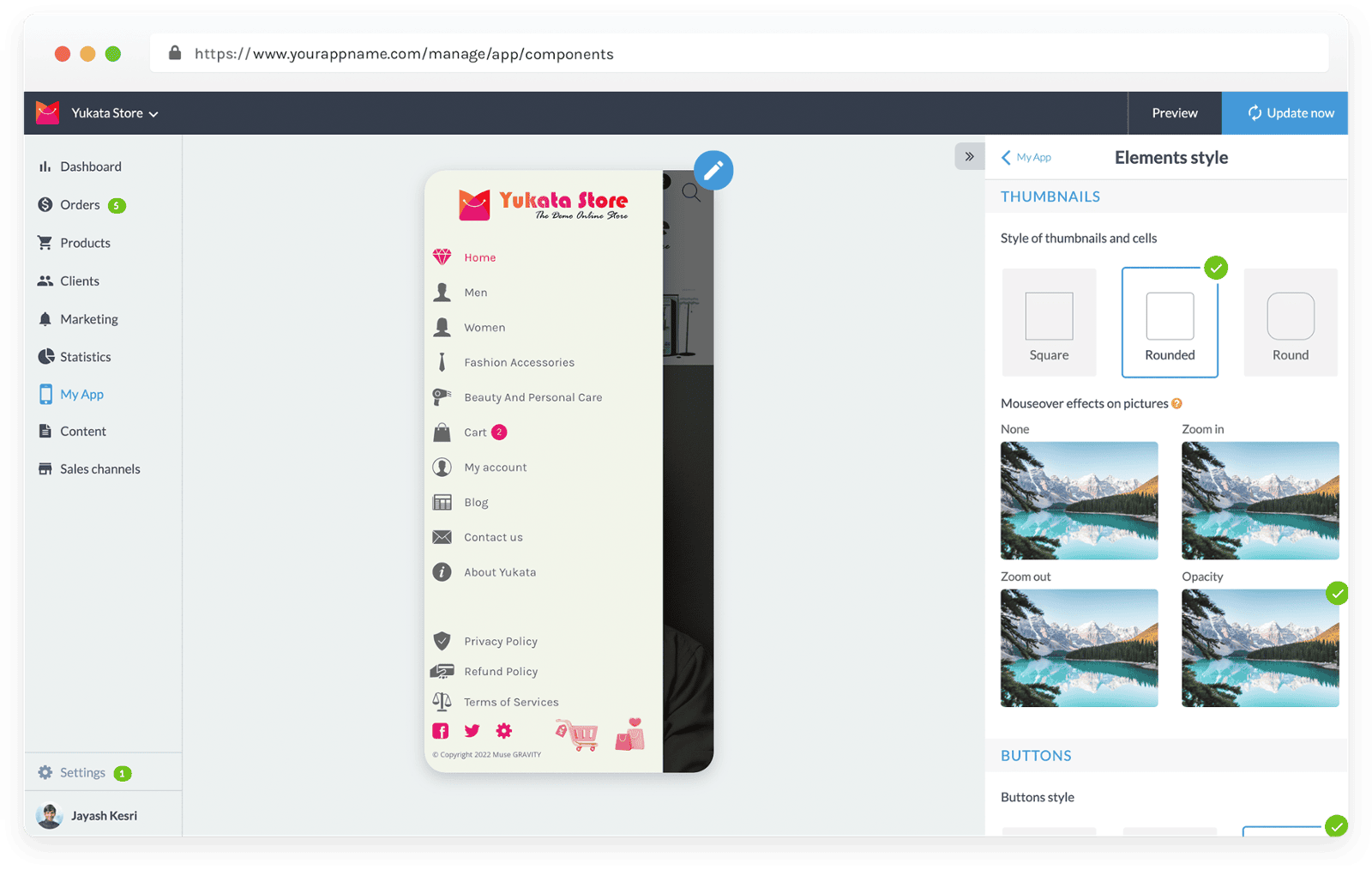The image size is (1372, 870).
Task: Select Products in the sidebar
Action: [x=85, y=242]
